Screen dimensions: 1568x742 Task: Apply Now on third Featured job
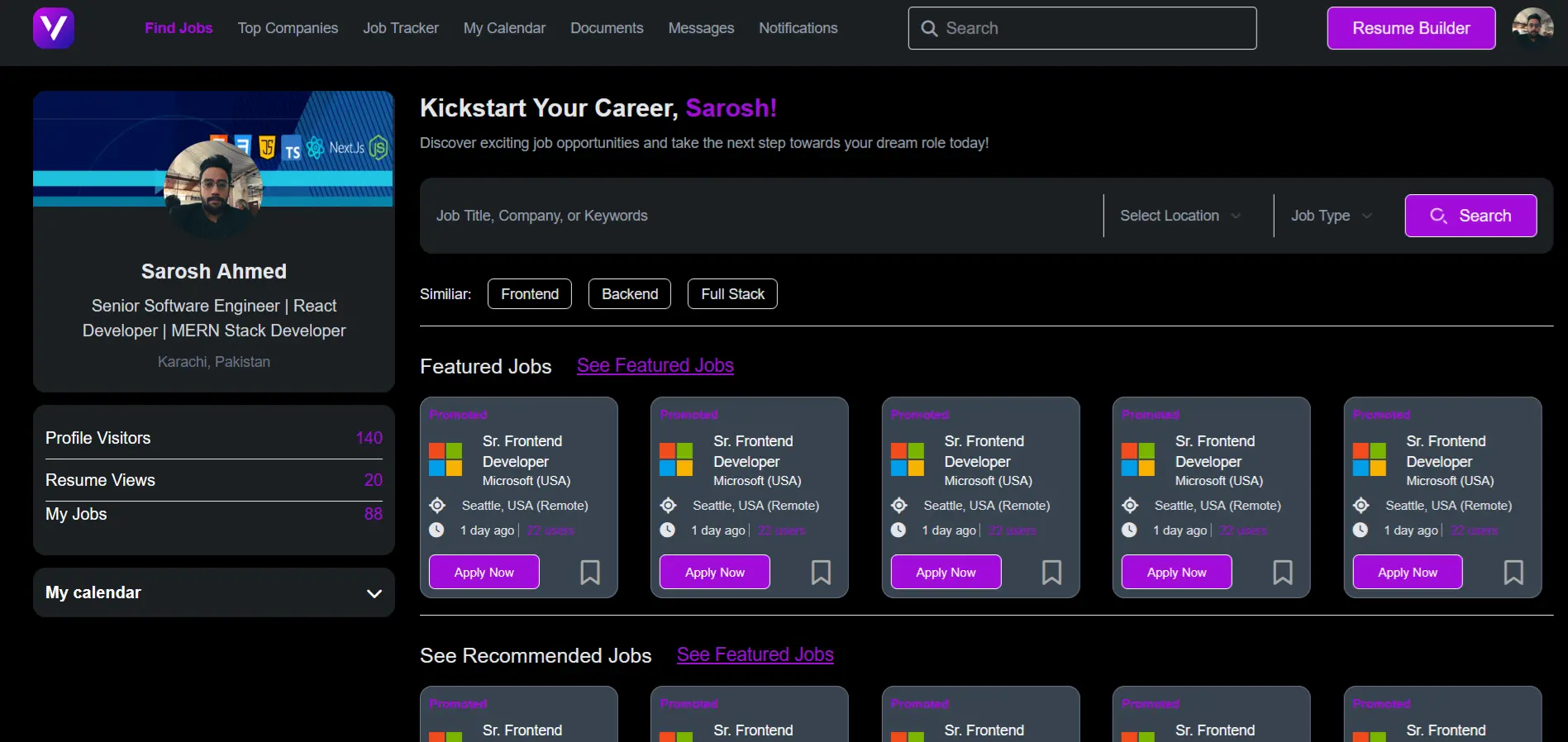946,572
